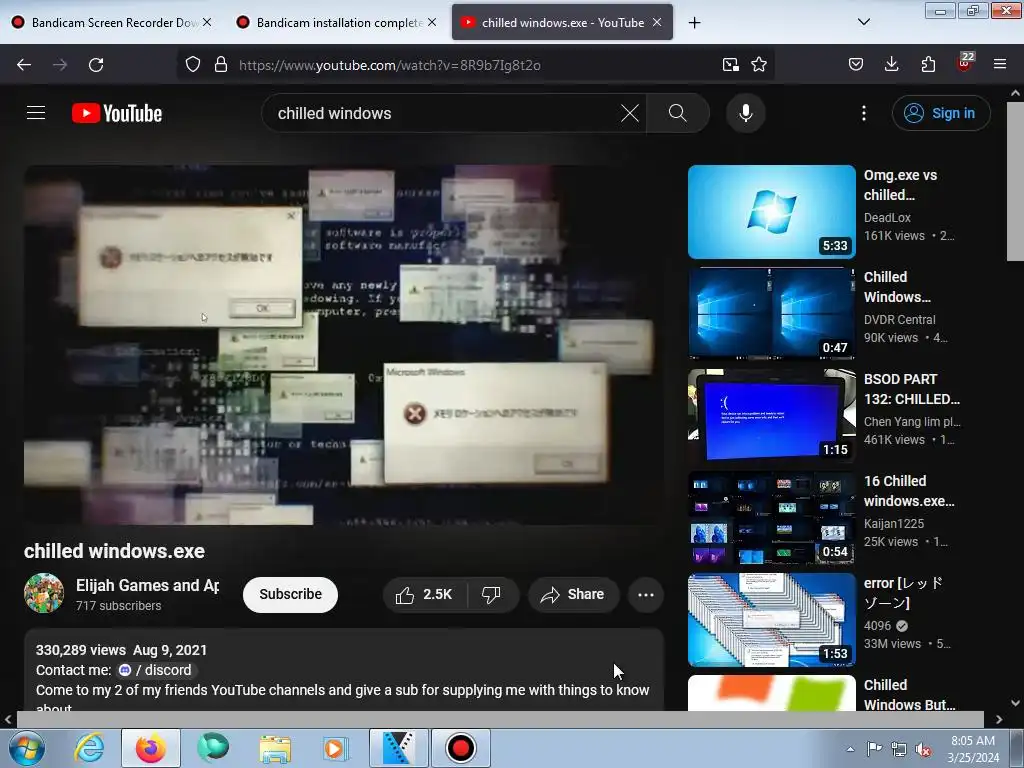Open Chilled Windows But video thumbnail
Screen dimensions: 1024x768
click(x=772, y=693)
